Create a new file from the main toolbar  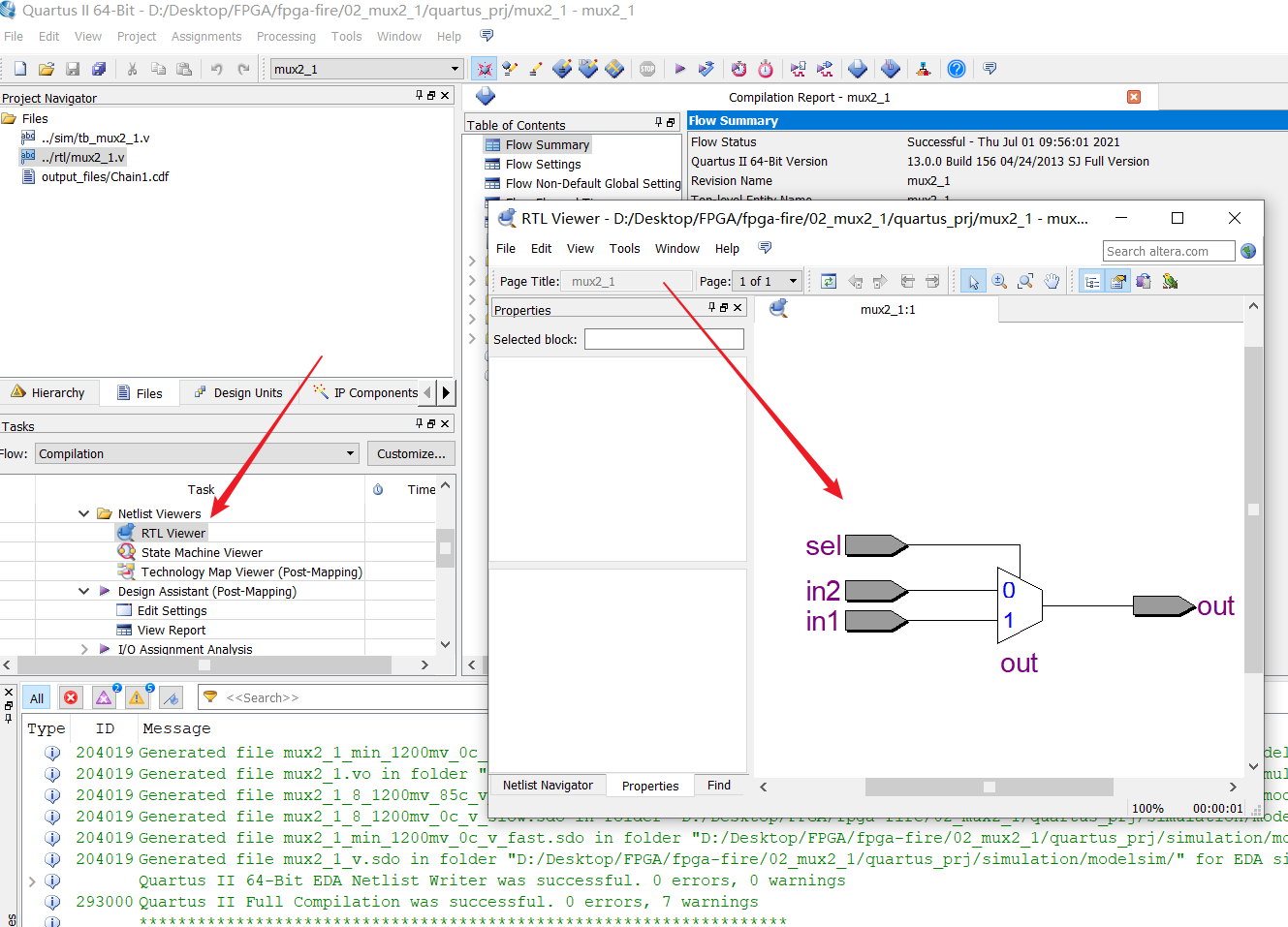[19, 69]
